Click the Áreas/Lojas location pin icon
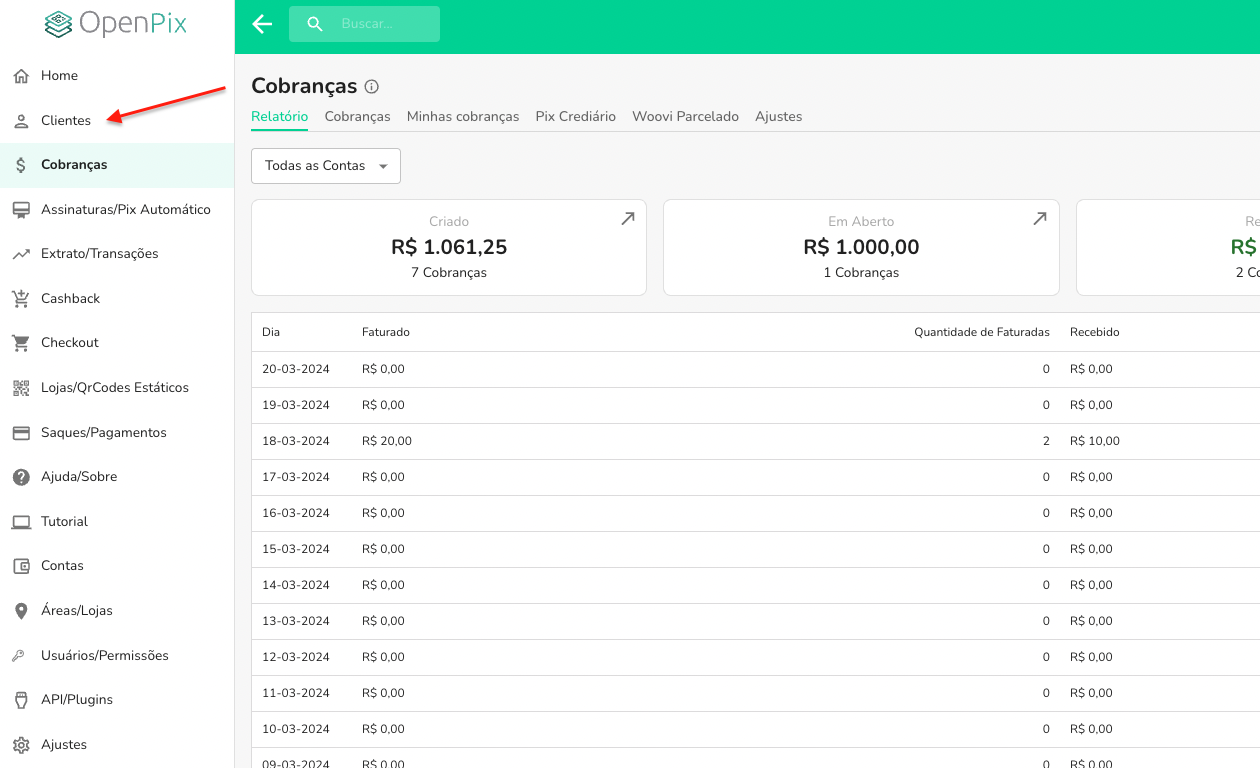 21,611
